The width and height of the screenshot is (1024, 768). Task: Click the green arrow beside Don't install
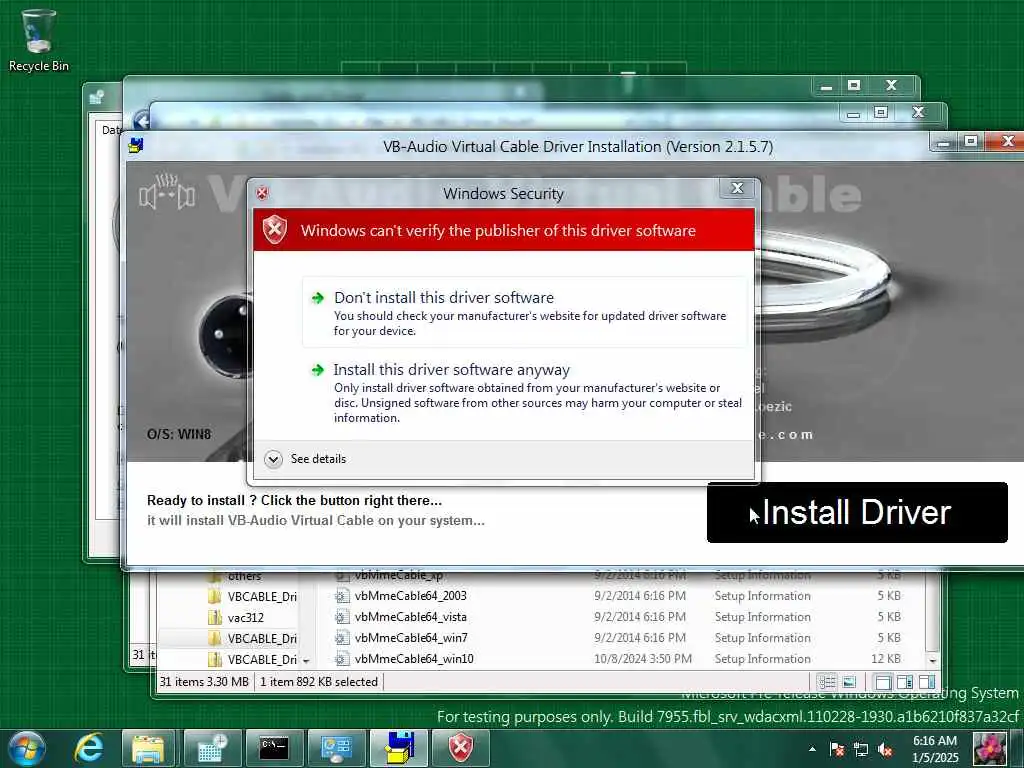(x=318, y=298)
